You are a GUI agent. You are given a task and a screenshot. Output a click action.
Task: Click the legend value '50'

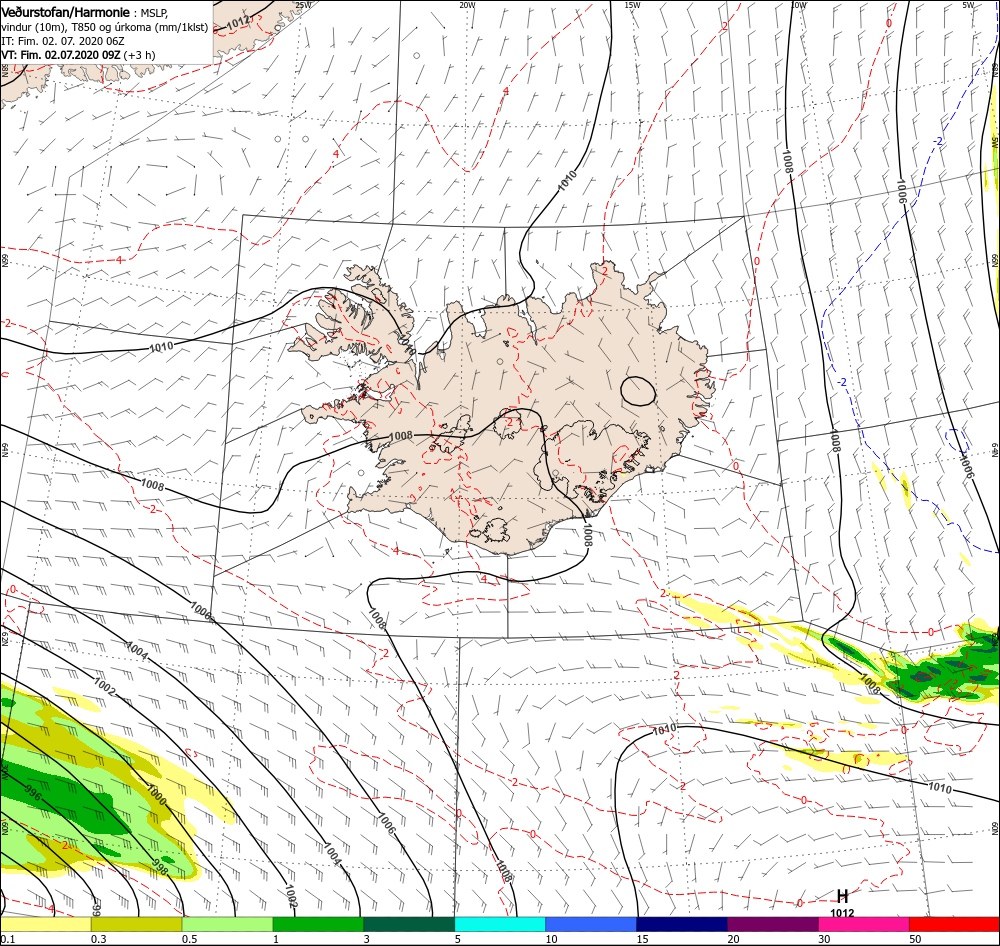pyautogui.click(x=915, y=939)
